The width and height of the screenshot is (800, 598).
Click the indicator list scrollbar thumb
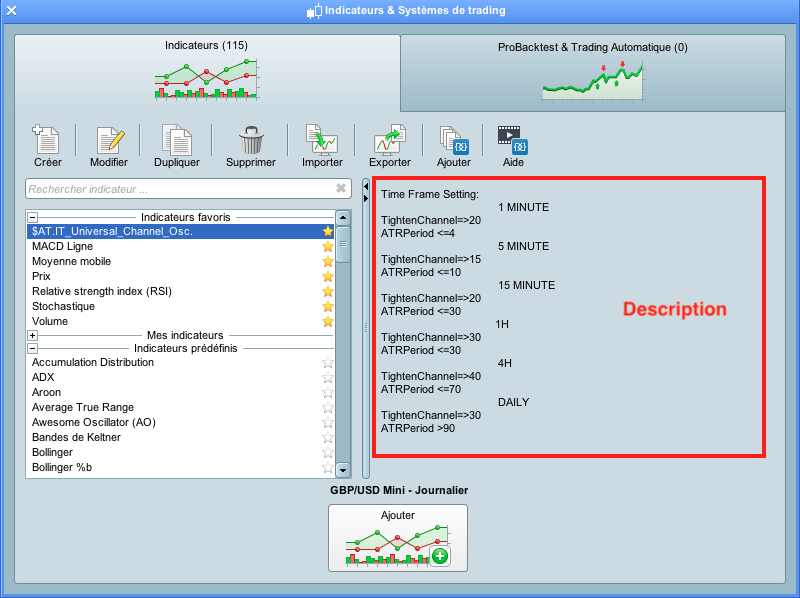[x=343, y=244]
